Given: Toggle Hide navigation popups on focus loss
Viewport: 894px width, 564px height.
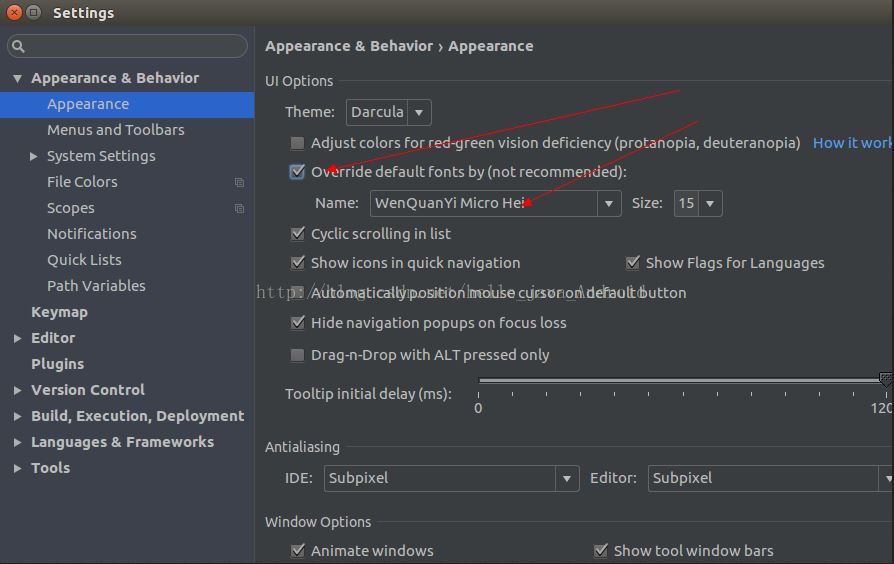Looking at the screenshot, I should [x=297, y=323].
